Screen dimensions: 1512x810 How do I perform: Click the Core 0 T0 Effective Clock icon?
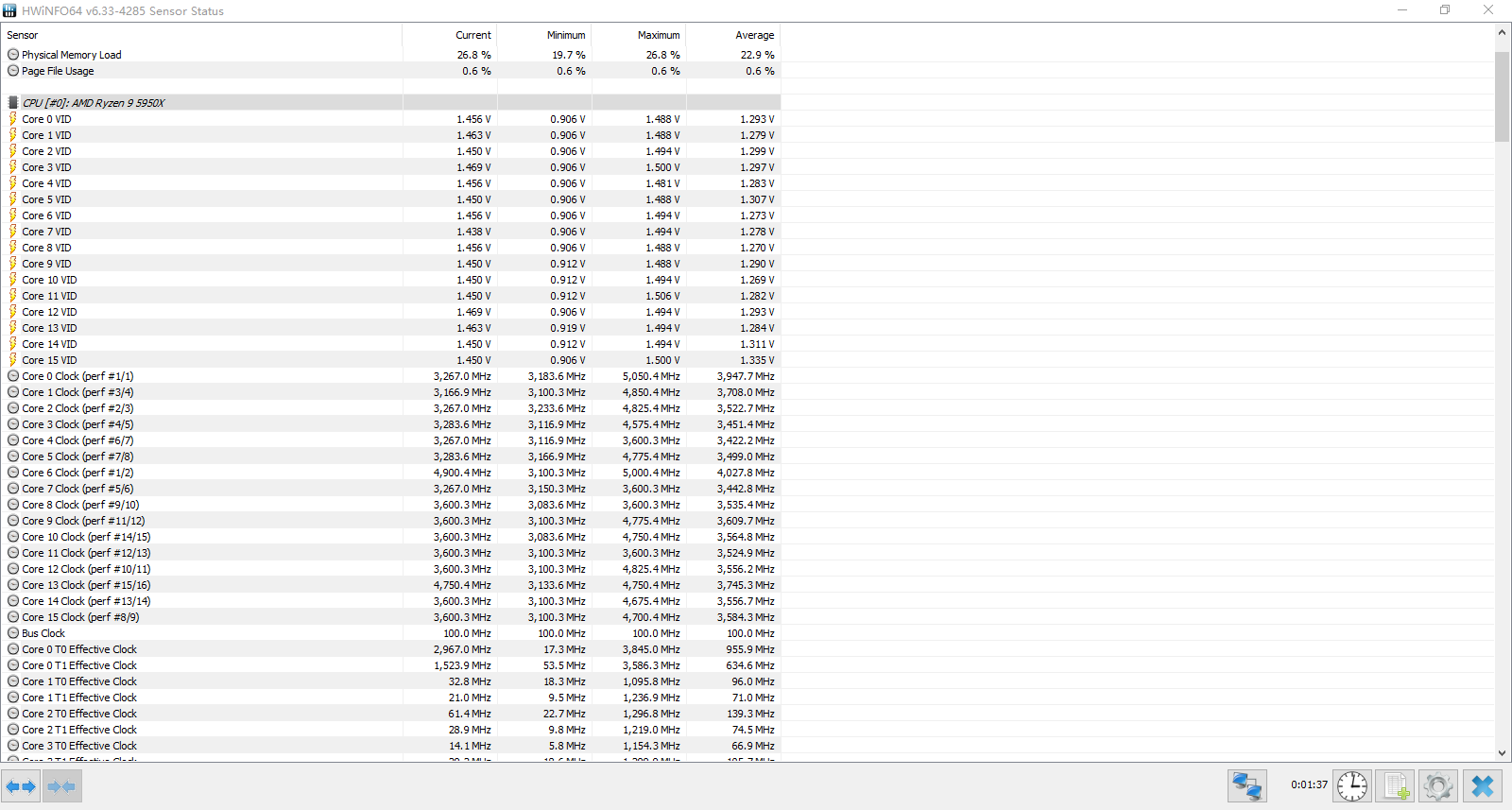[x=13, y=648]
